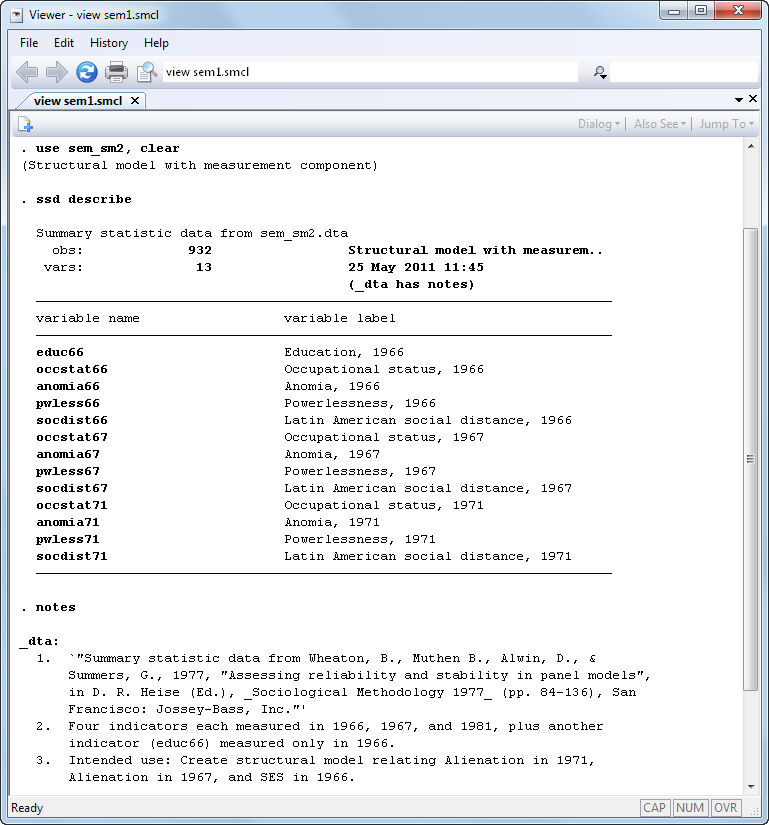Click the variable name occstat71
The height and width of the screenshot is (825, 769).
click(72, 505)
